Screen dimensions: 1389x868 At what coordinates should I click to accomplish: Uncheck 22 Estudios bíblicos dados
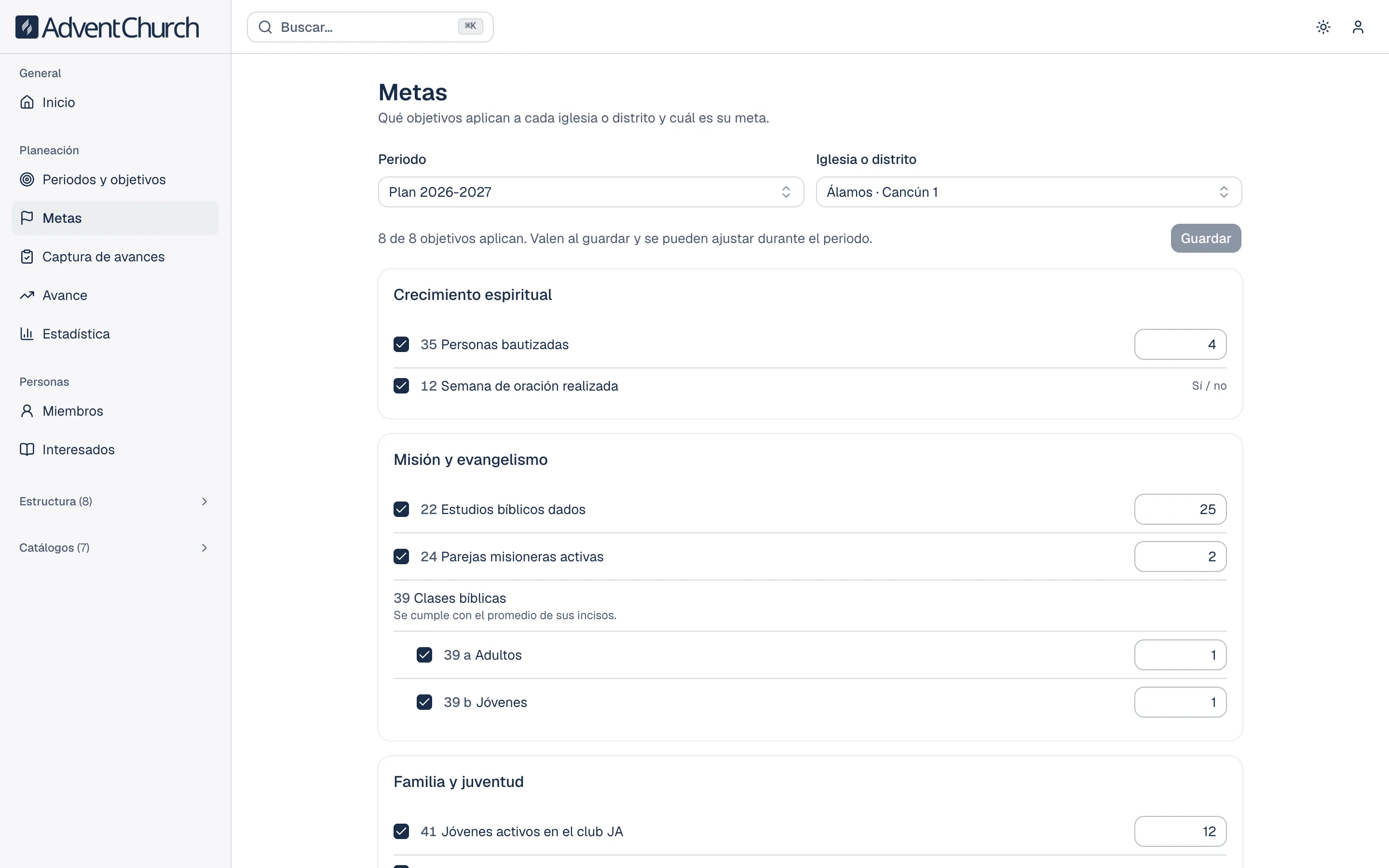tap(401, 509)
